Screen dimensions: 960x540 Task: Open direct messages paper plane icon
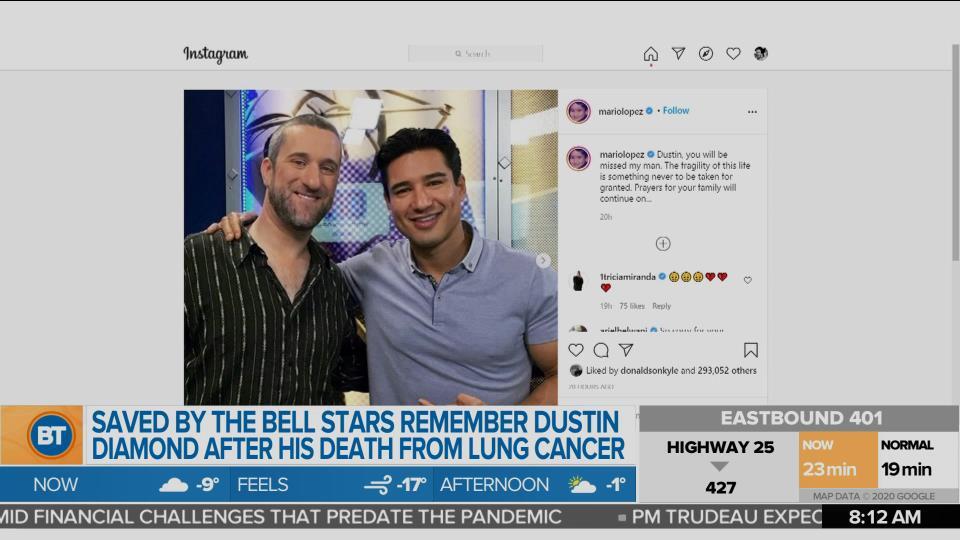678,54
